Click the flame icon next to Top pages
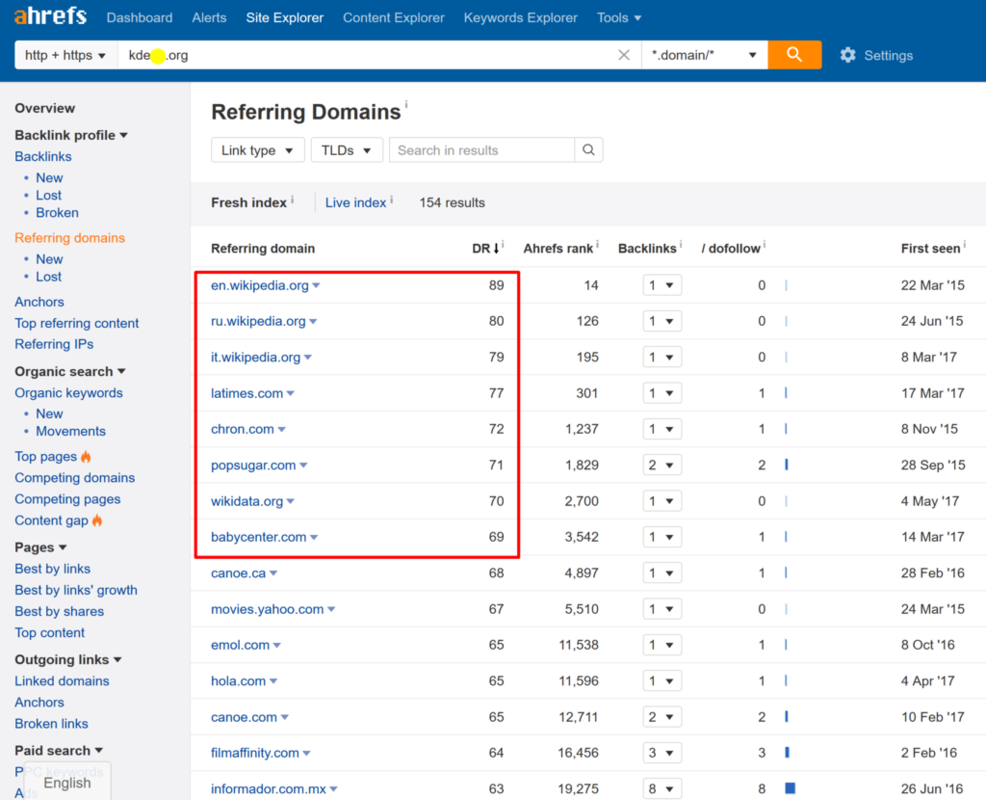 point(86,456)
